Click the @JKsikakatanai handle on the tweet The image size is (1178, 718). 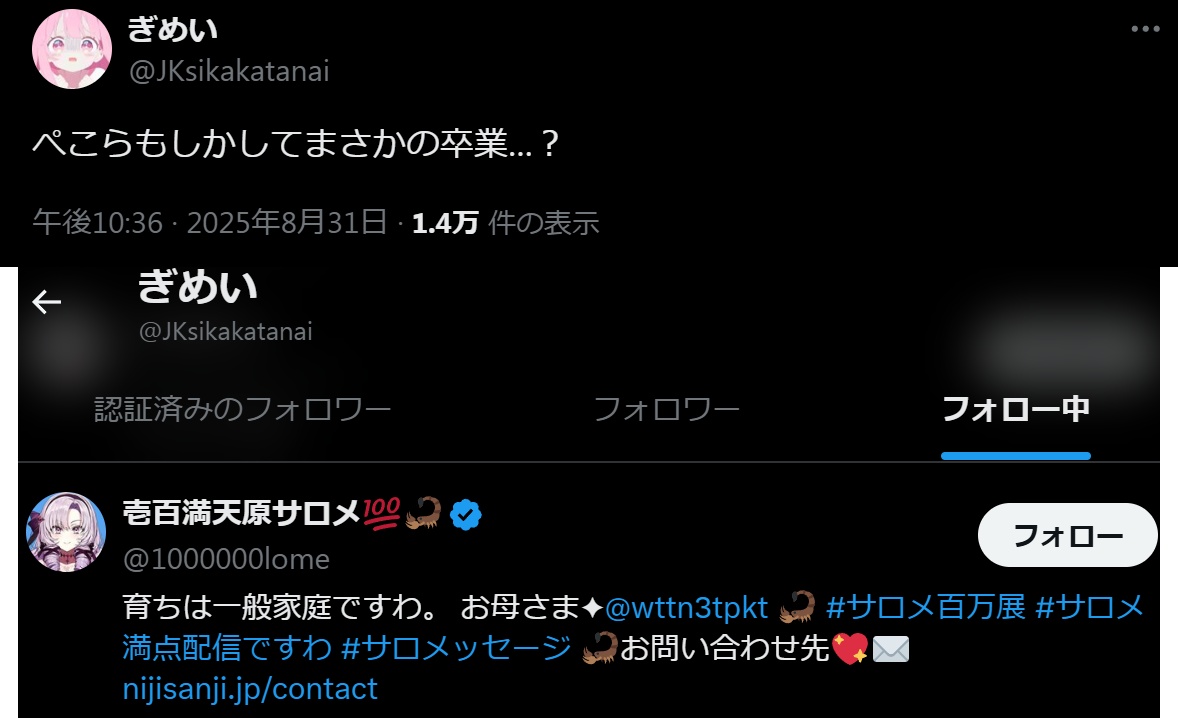(x=229, y=71)
